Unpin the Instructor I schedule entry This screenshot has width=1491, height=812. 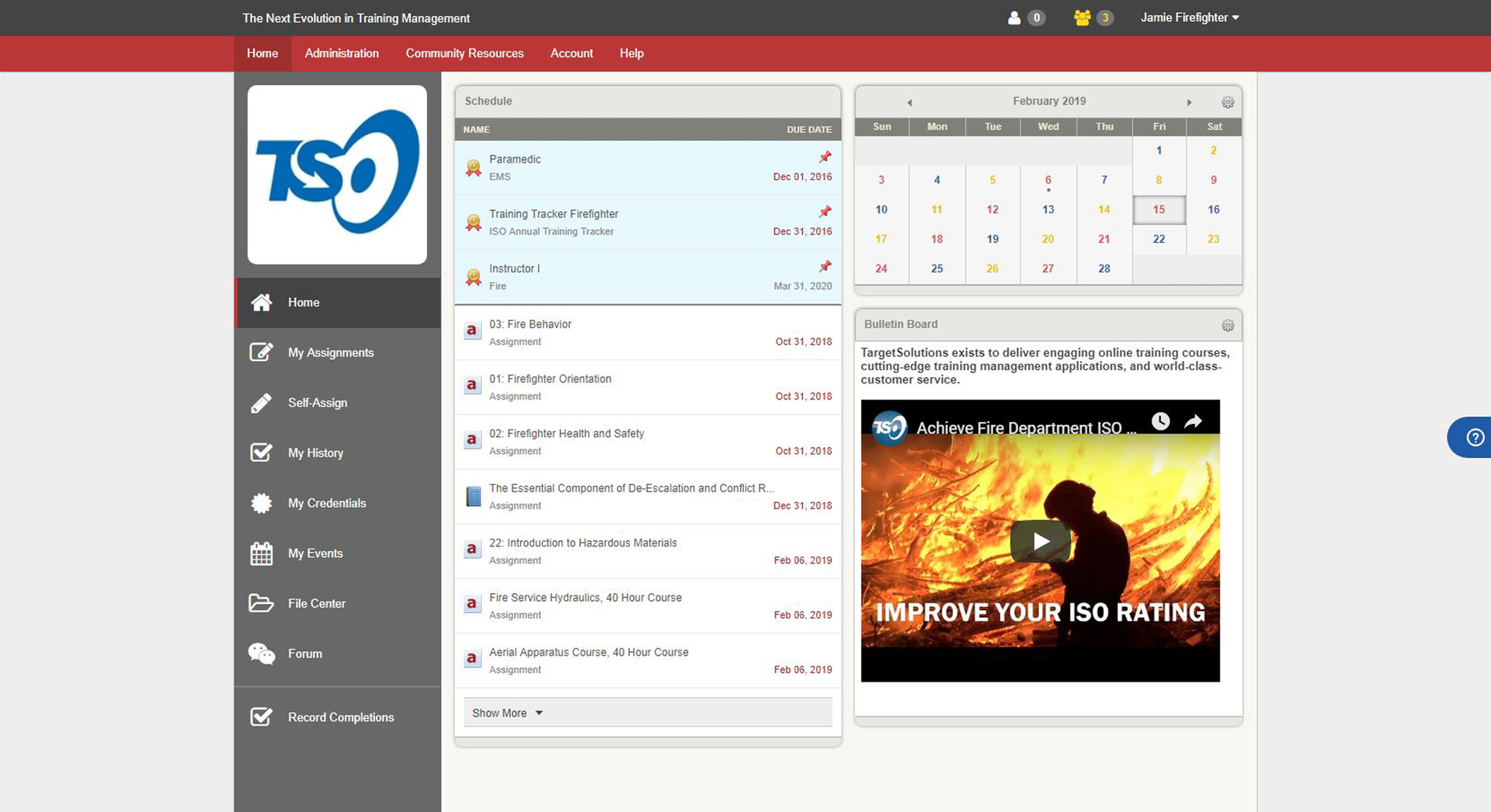(824, 266)
